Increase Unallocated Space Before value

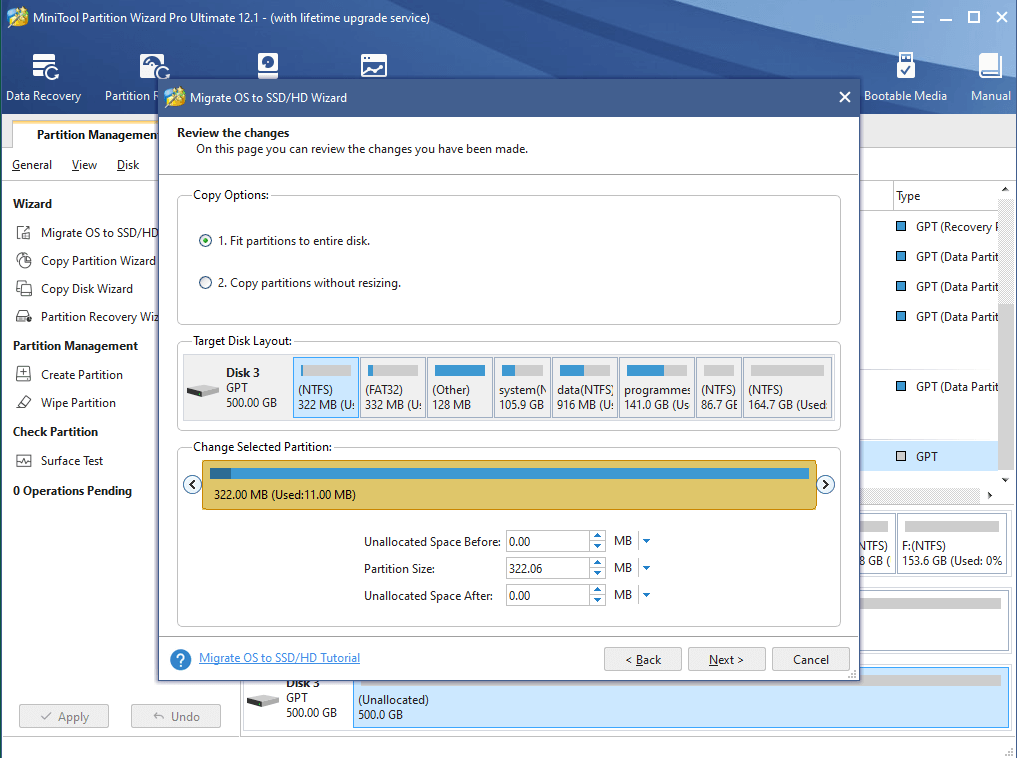click(x=597, y=536)
